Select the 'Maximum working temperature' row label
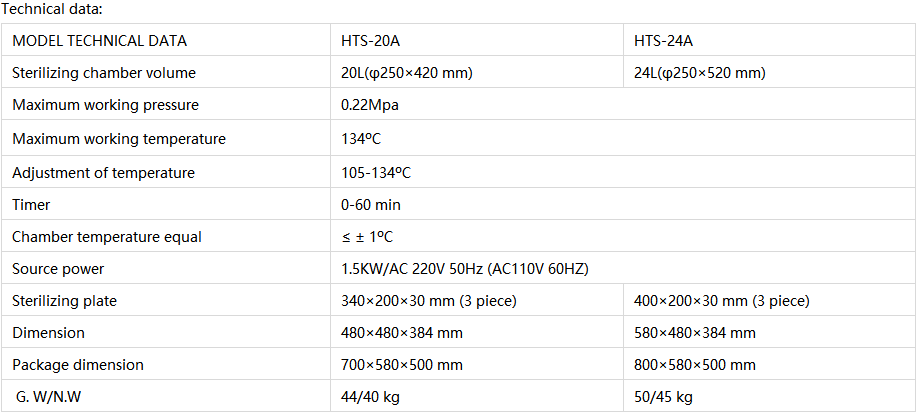 (119, 139)
